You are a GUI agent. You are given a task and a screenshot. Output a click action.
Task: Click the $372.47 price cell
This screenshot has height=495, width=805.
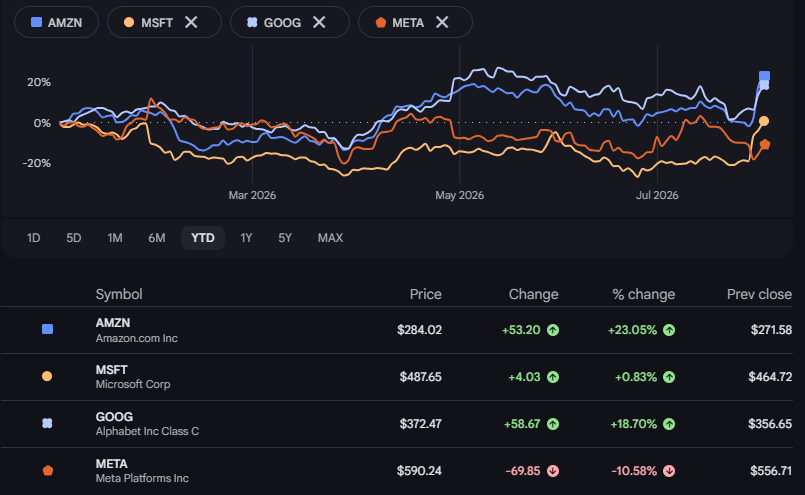(x=421, y=424)
